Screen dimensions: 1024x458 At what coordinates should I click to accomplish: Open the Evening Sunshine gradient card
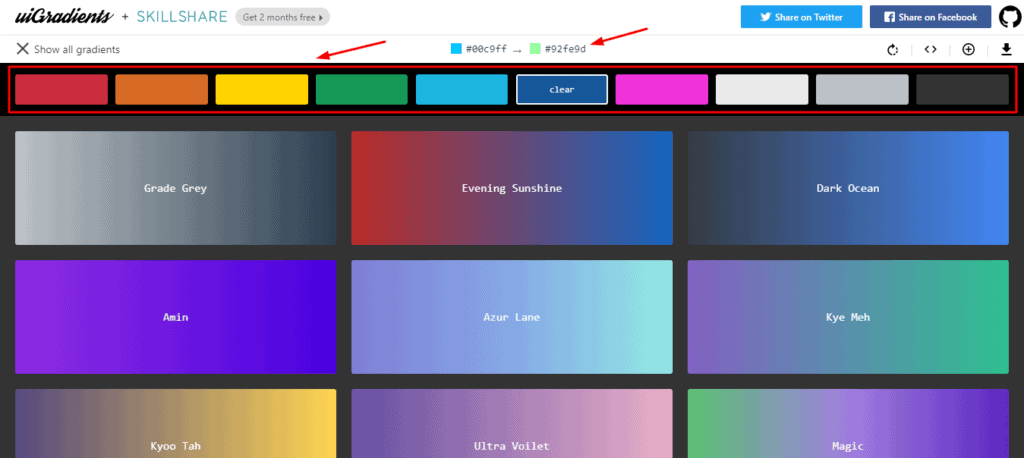pos(512,188)
